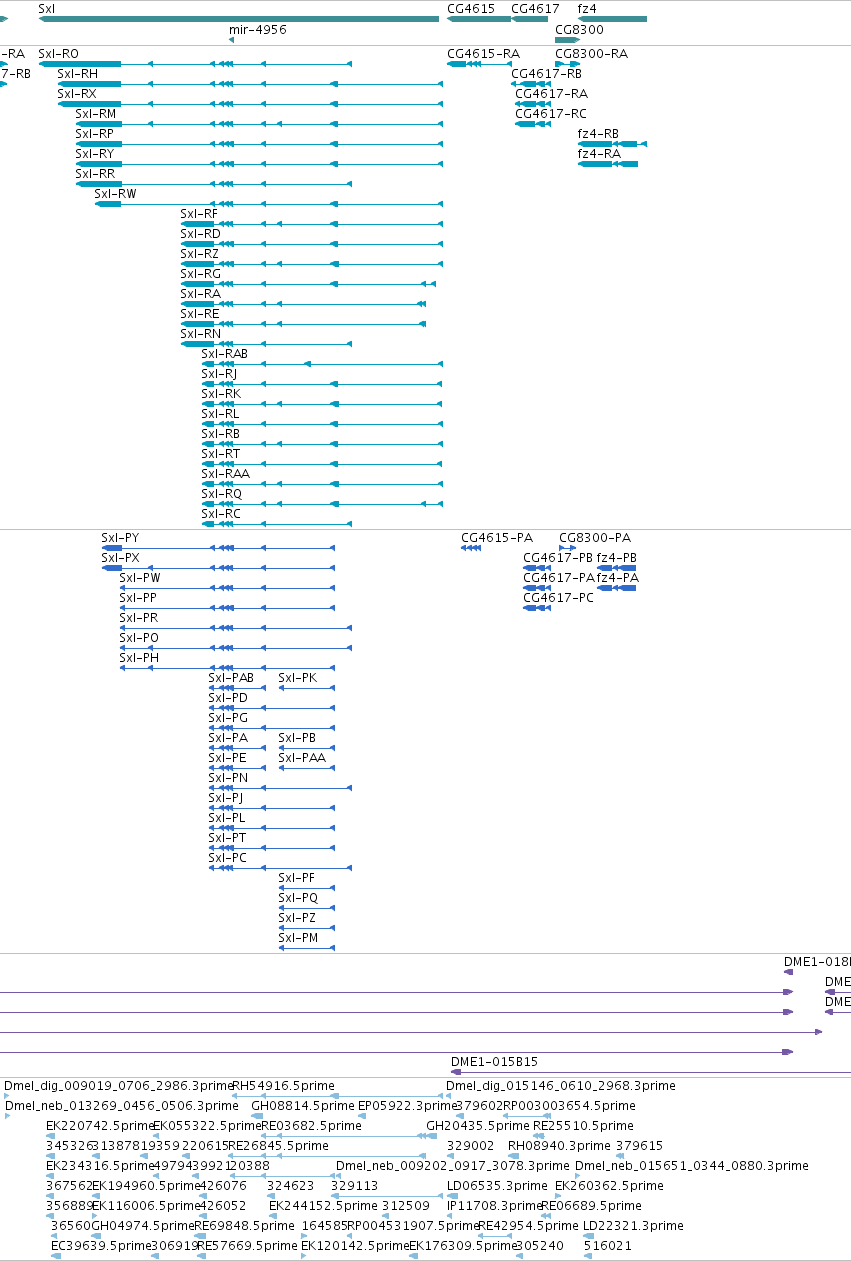Click EST label EK220742.5prime
Viewport: 851px width, 1261px height.
tap(99, 1126)
